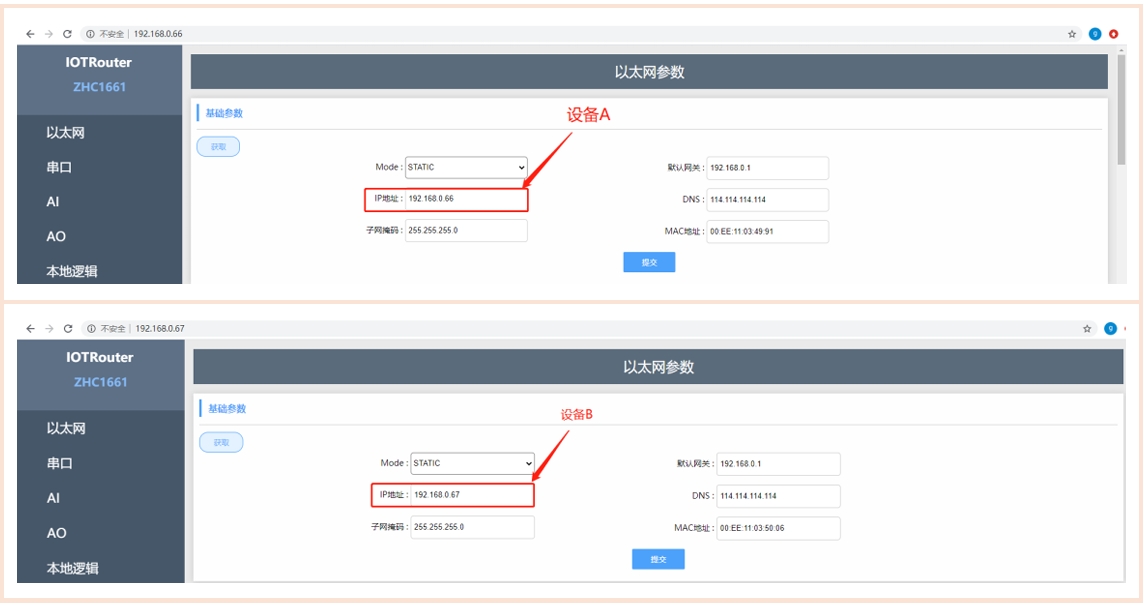The height and width of the screenshot is (605, 1144).
Task: Click the MAC地址 field ending in 50:06
Action: pos(778,528)
